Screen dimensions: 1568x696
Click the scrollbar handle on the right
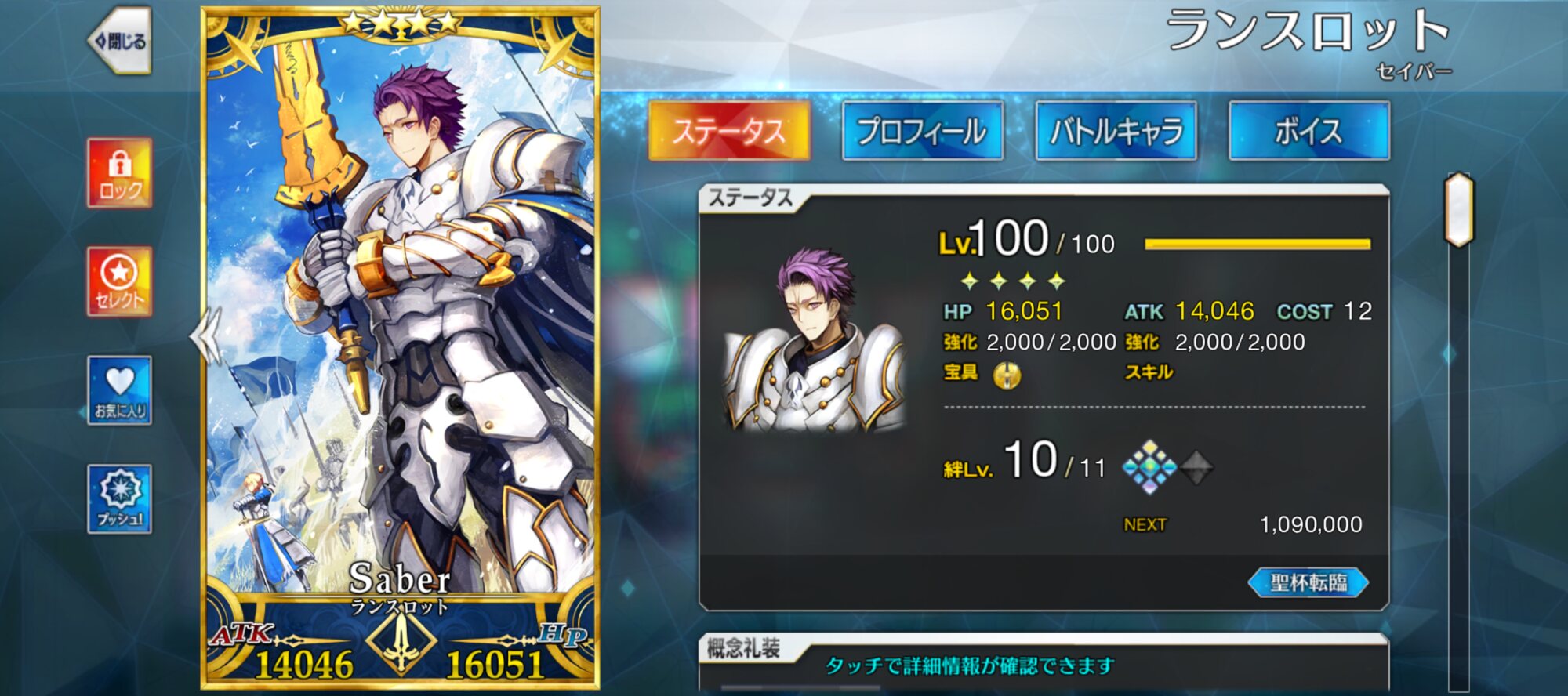pos(1459,209)
